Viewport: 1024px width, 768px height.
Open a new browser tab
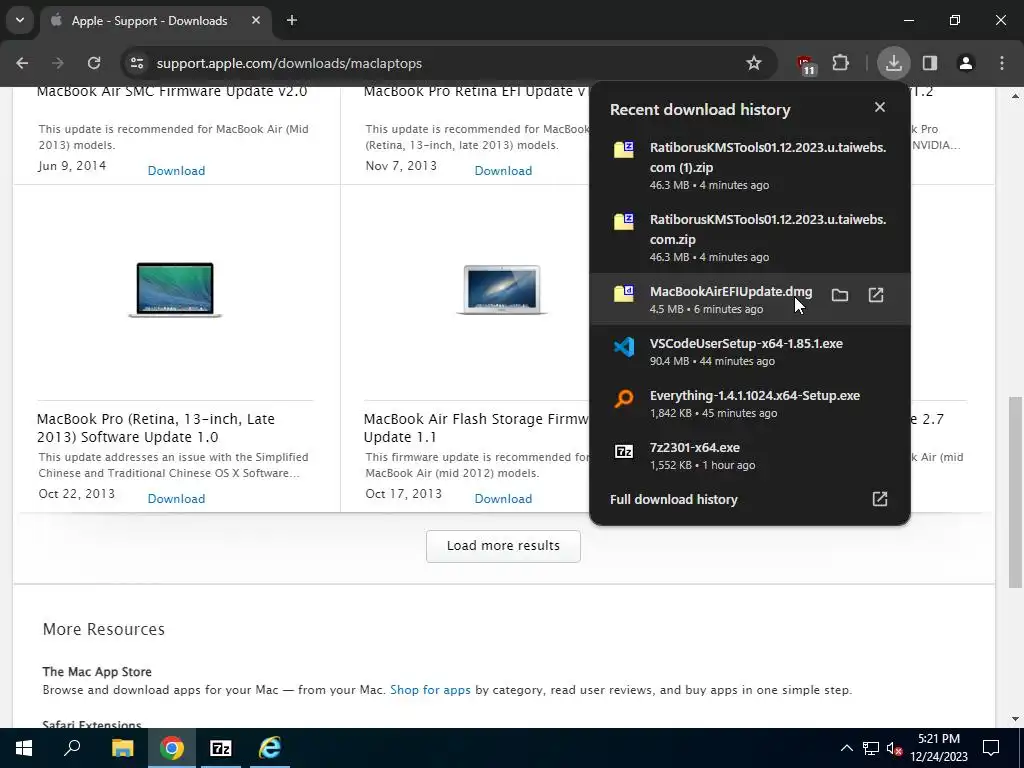(292, 20)
